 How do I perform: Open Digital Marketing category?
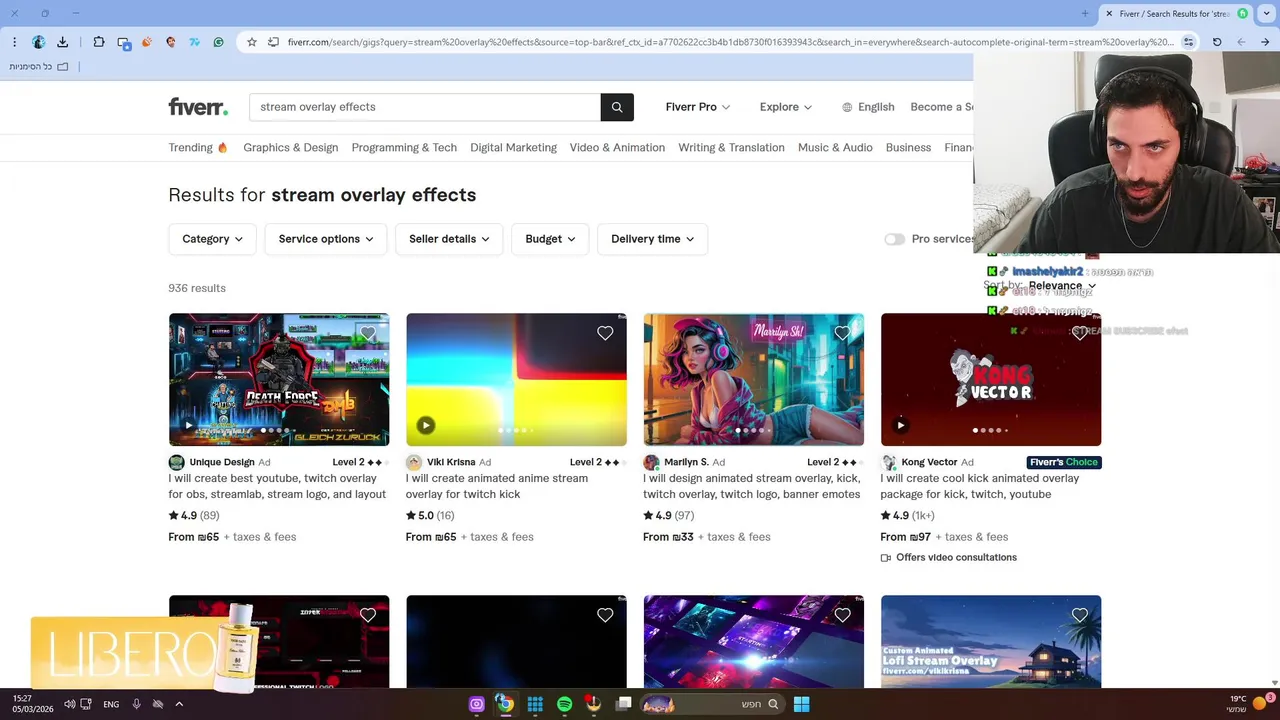pos(513,147)
